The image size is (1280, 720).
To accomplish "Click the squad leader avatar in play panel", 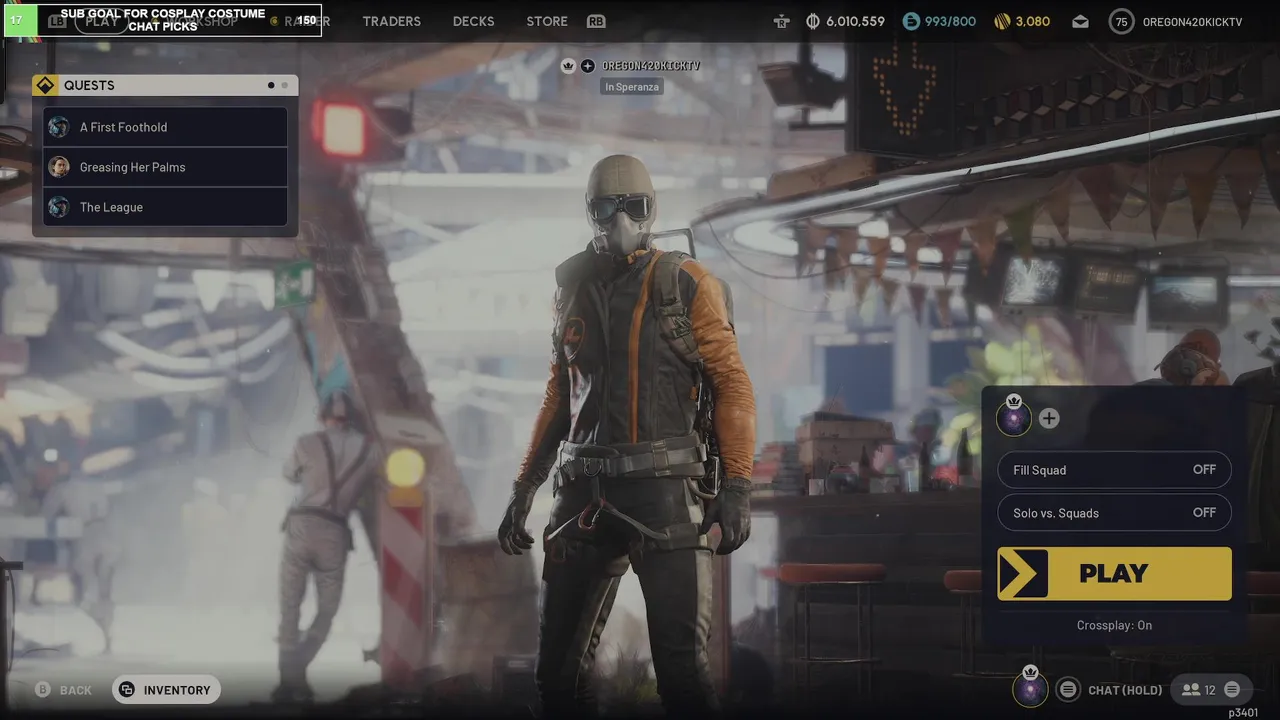I will [1014, 417].
